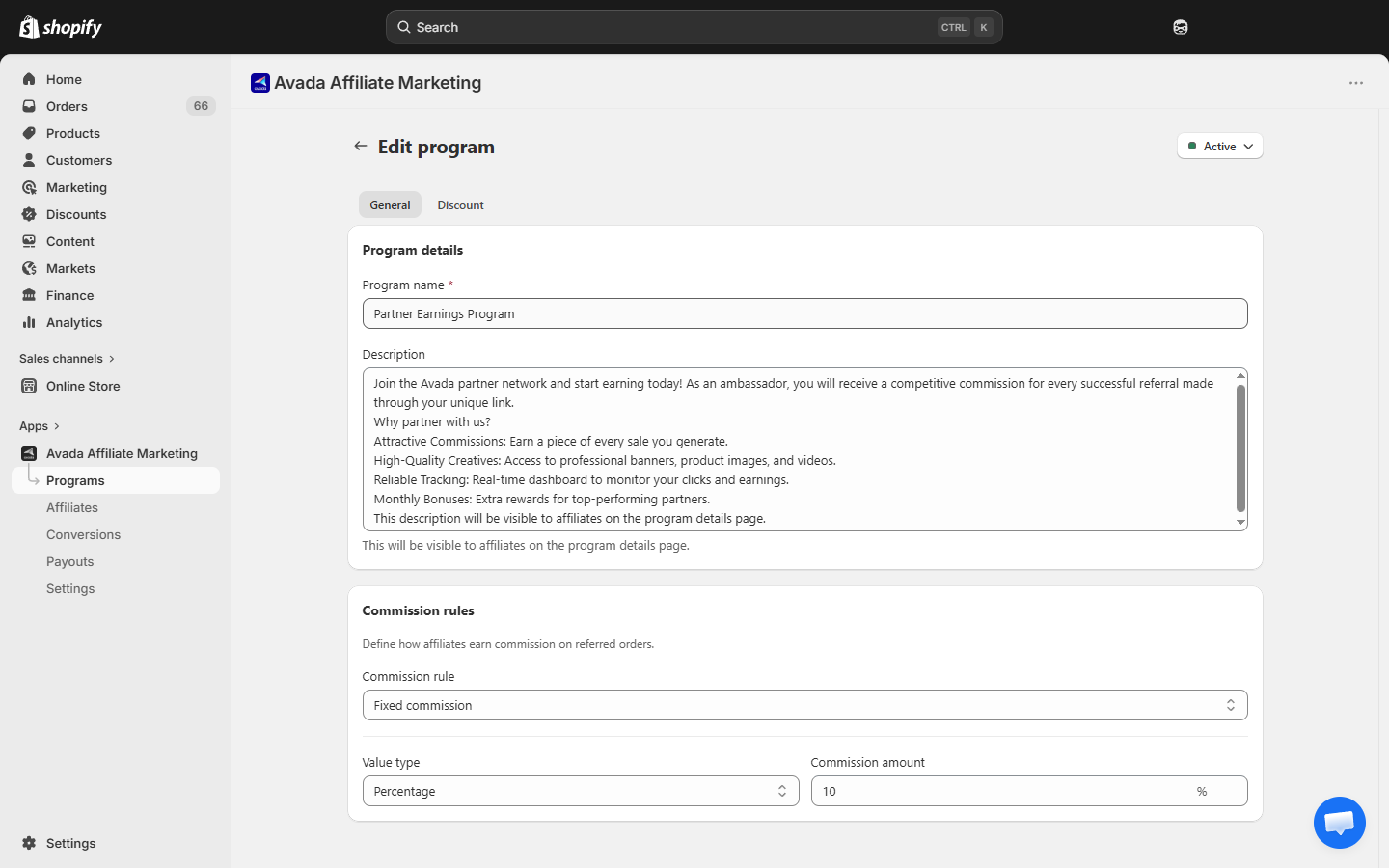Click description scrollbar down arrow
The image size is (1389, 868).
1240,522
